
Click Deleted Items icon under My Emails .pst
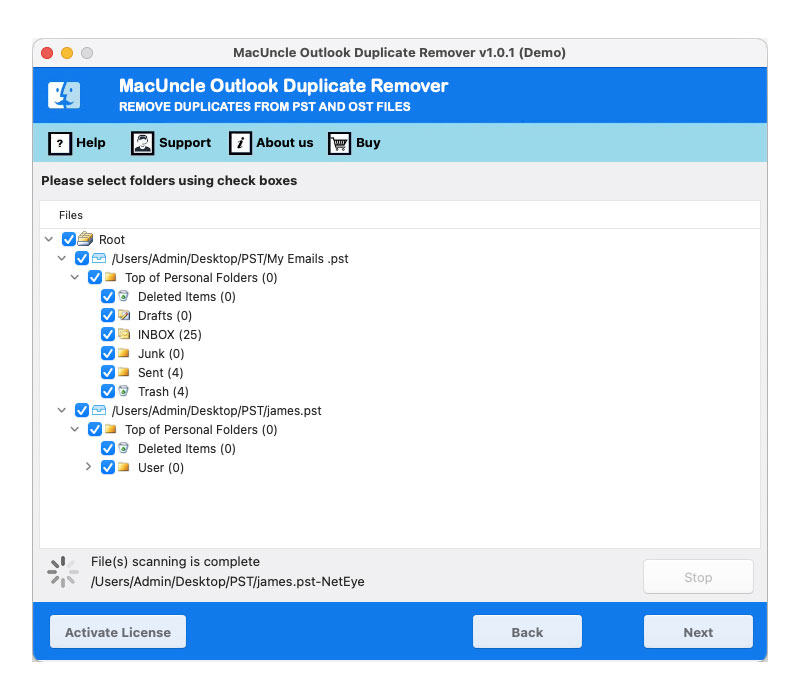coord(123,296)
